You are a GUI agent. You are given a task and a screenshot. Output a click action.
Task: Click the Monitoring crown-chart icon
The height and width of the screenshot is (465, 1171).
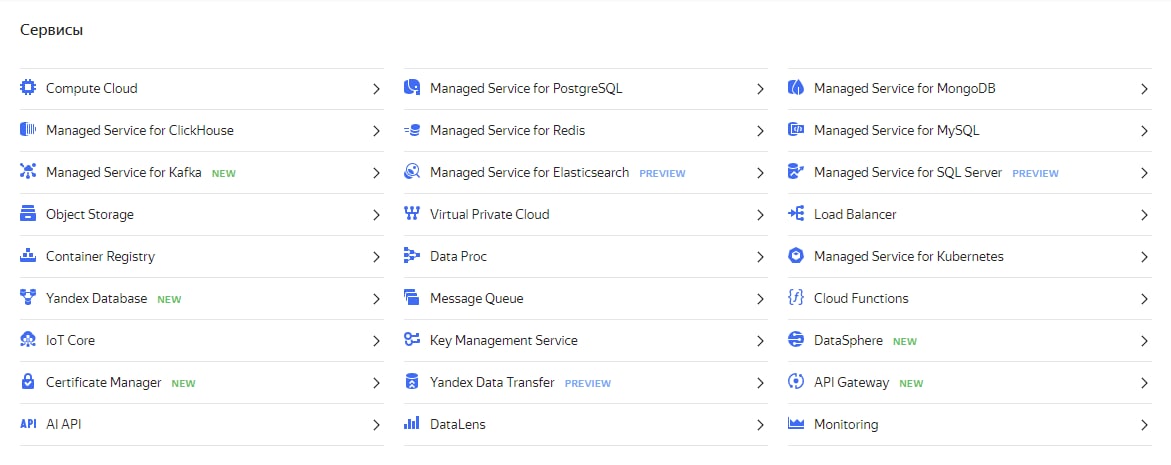795,424
